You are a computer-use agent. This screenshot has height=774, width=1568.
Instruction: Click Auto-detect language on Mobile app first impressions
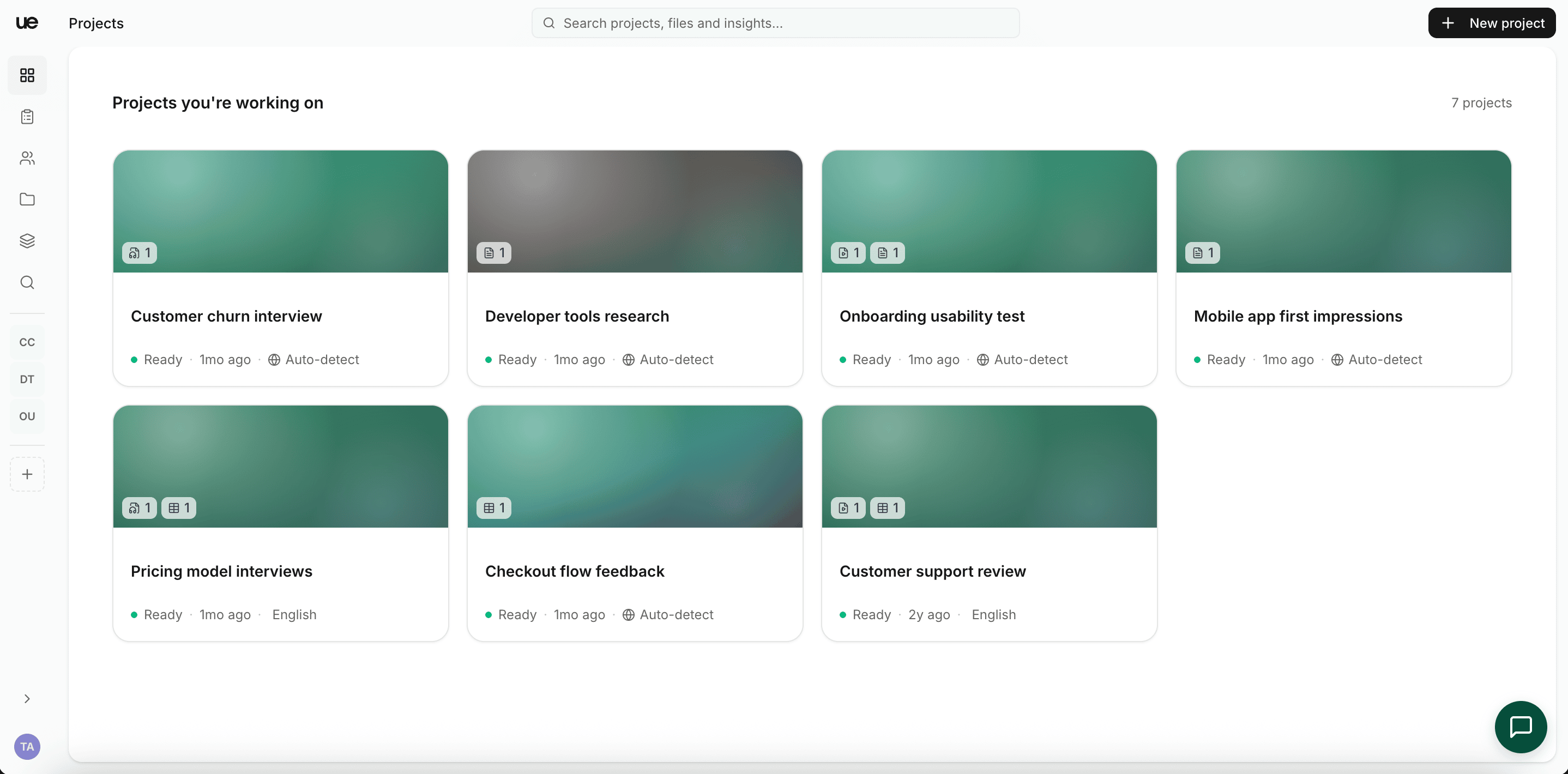pos(1376,360)
